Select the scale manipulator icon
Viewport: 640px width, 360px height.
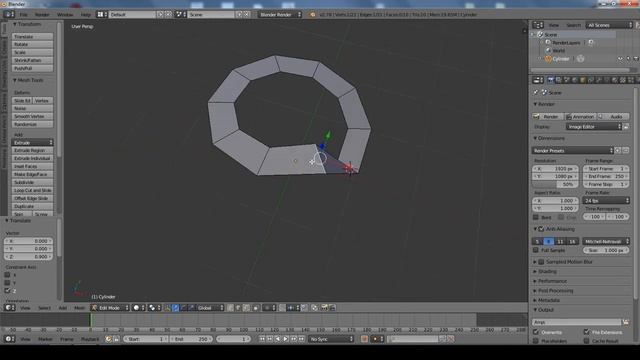tap(191, 308)
